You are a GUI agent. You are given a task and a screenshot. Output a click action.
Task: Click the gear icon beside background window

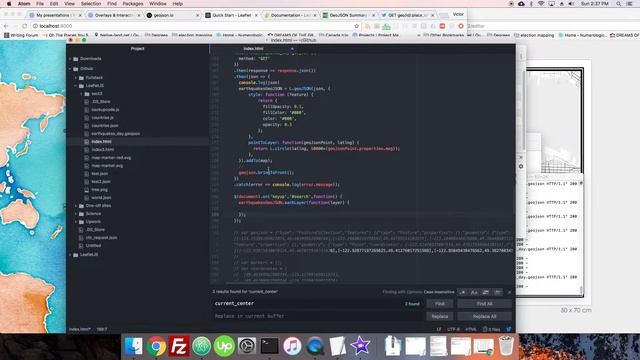(521, 167)
